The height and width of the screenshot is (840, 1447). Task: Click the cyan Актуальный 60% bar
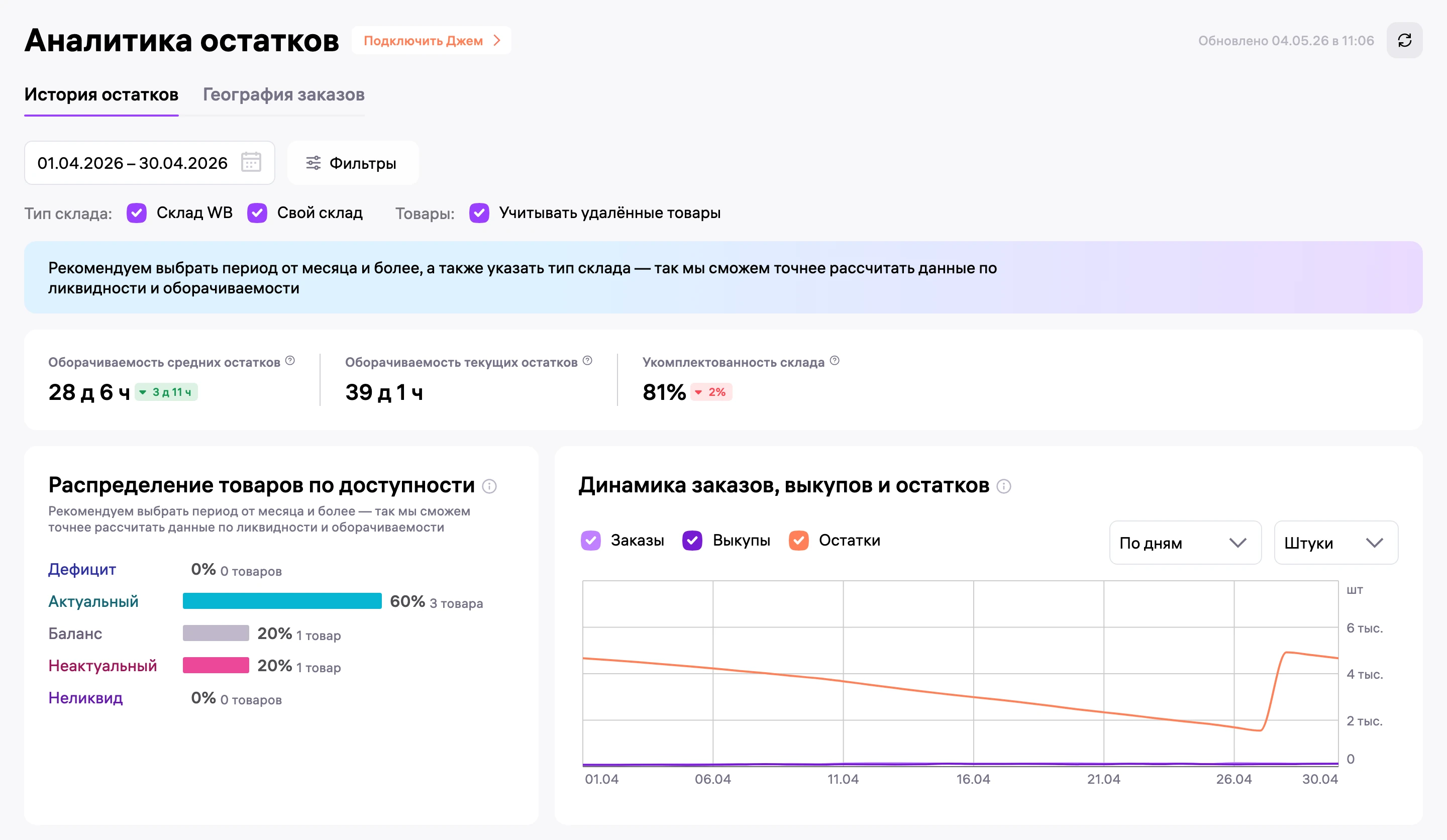pos(282,601)
